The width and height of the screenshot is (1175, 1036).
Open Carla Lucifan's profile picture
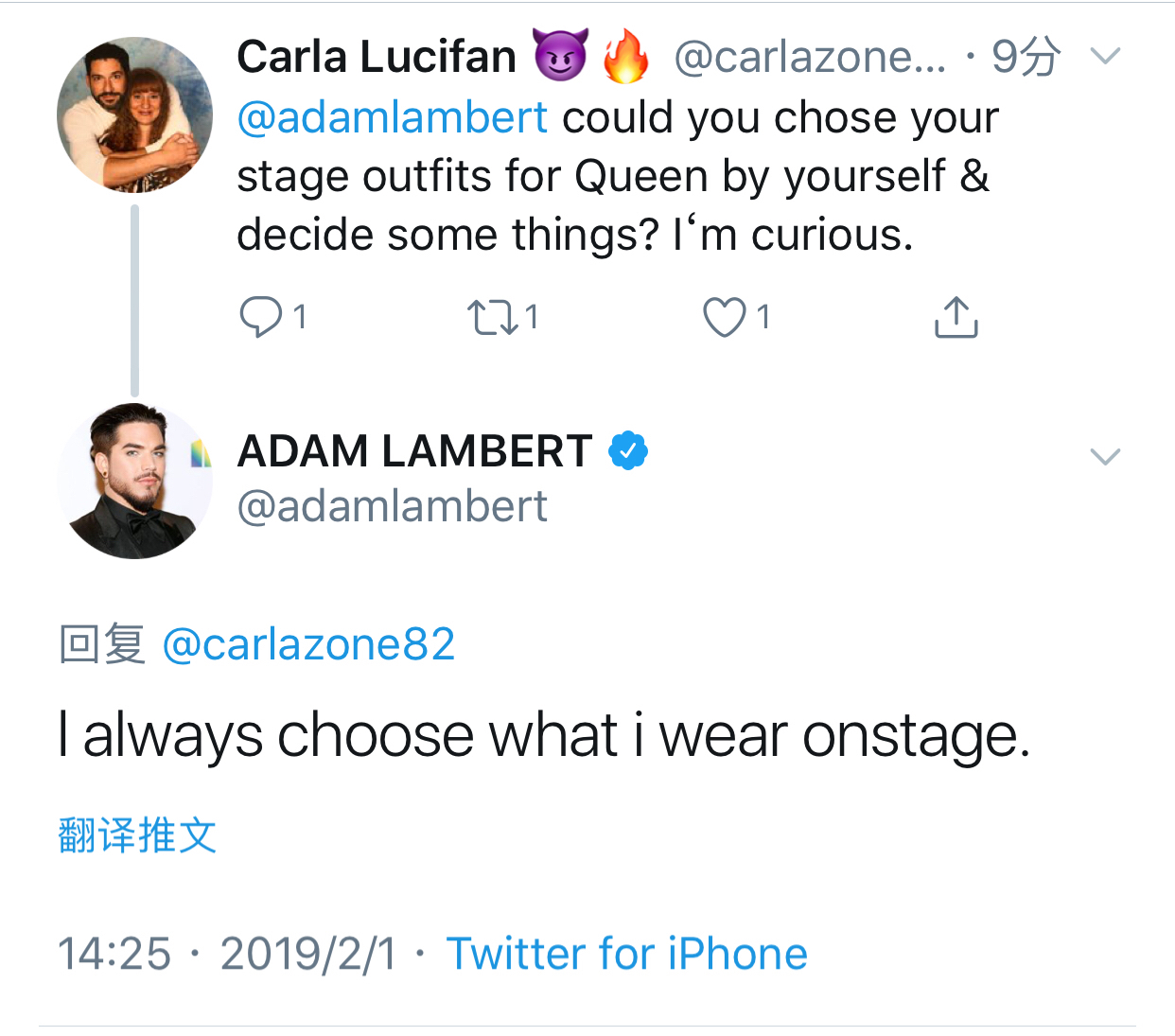pos(134,114)
